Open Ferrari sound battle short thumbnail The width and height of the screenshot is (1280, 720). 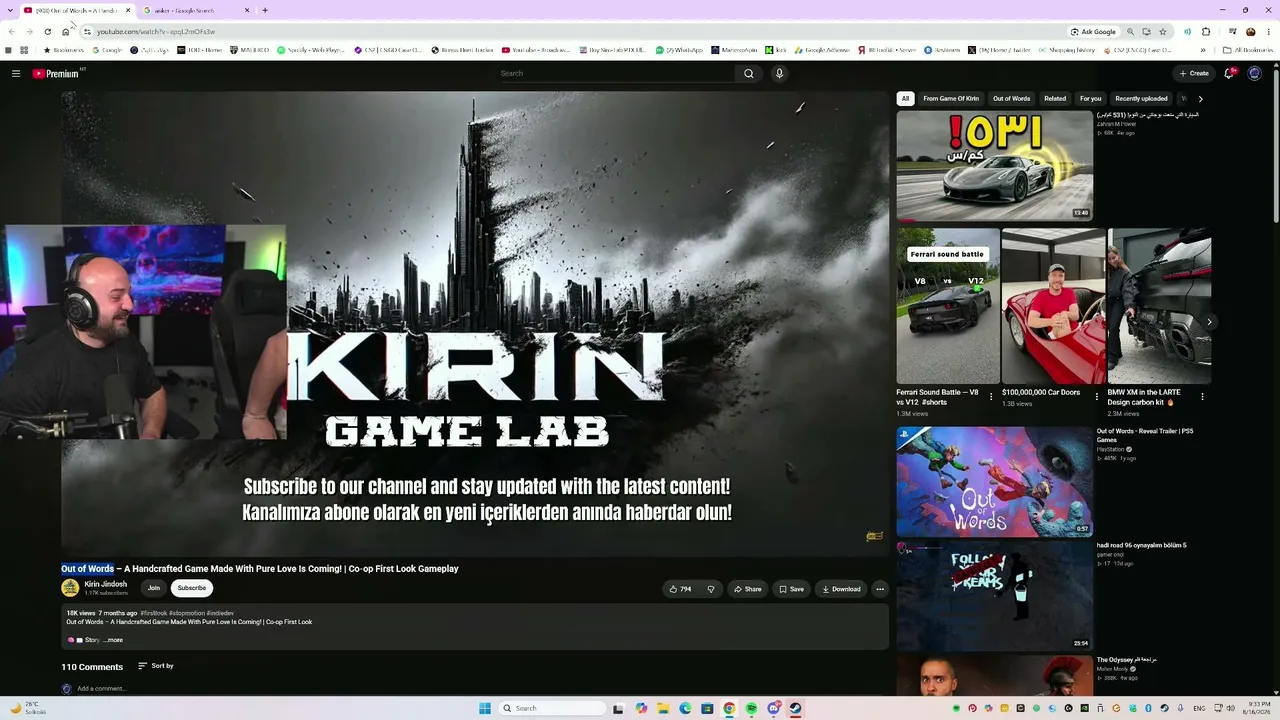[947, 306]
